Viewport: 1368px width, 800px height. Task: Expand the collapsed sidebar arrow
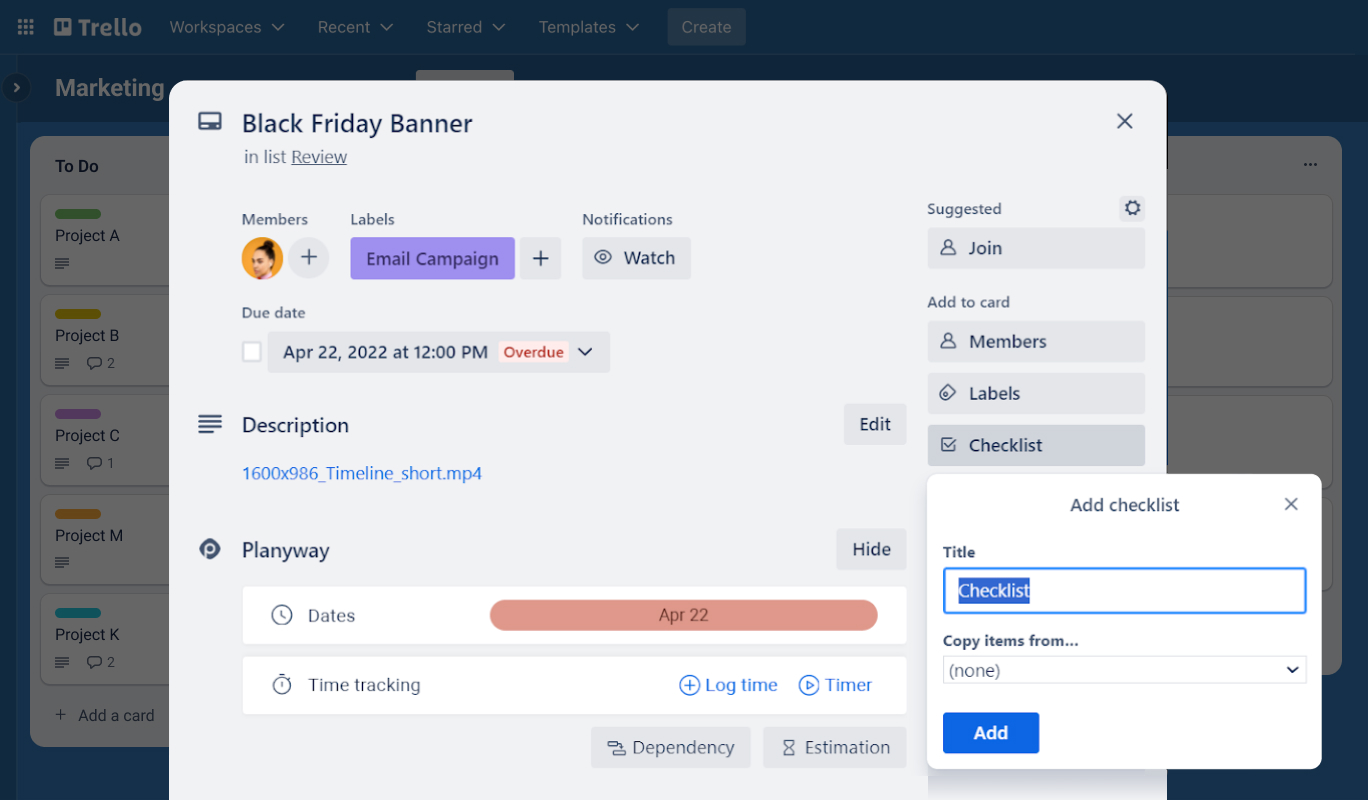pos(16,88)
